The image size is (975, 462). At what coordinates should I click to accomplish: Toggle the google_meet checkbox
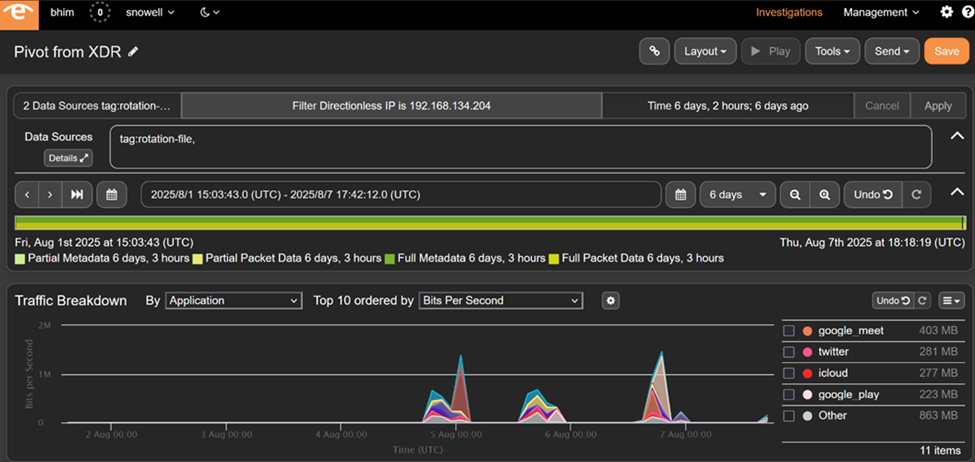pyautogui.click(x=789, y=331)
